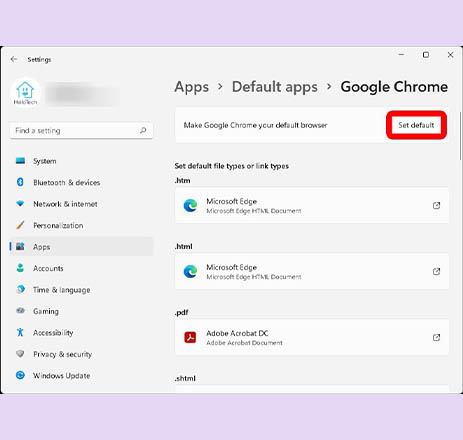Minimize the Settings window
Image resolution: width=463 pixels, height=440 pixels.
click(x=401, y=54)
